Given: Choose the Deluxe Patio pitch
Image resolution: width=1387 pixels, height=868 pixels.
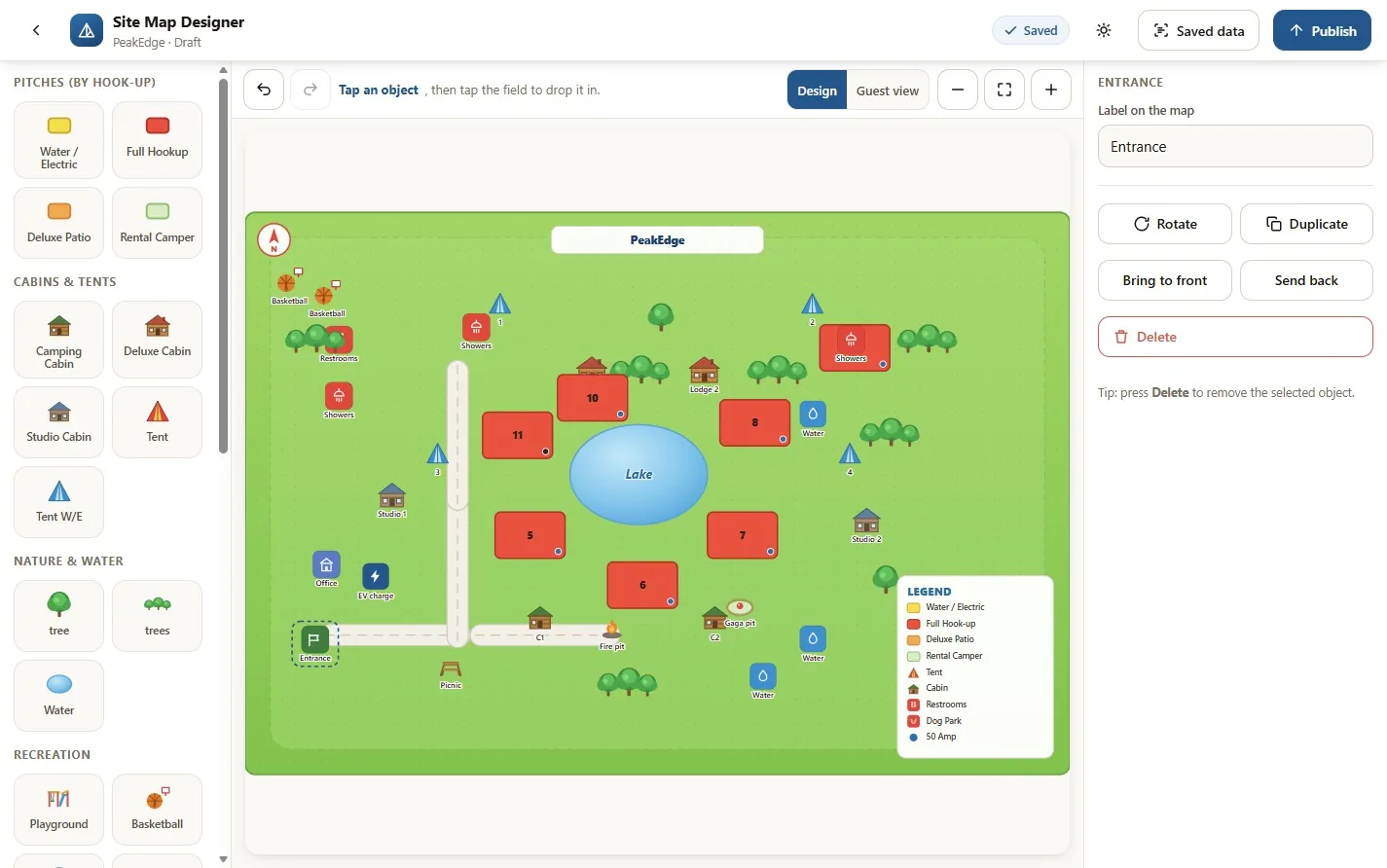Looking at the screenshot, I should pyautogui.click(x=59, y=223).
